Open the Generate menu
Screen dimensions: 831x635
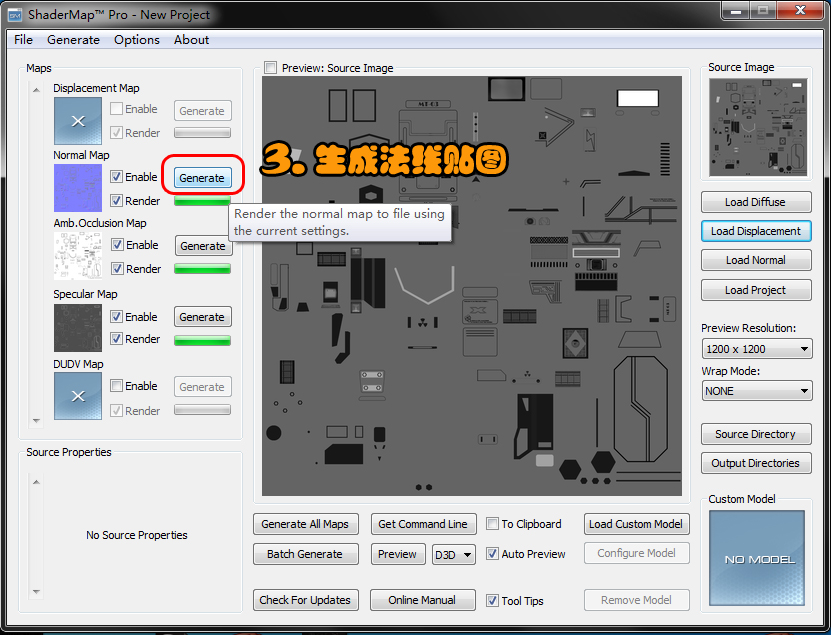[73, 39]
